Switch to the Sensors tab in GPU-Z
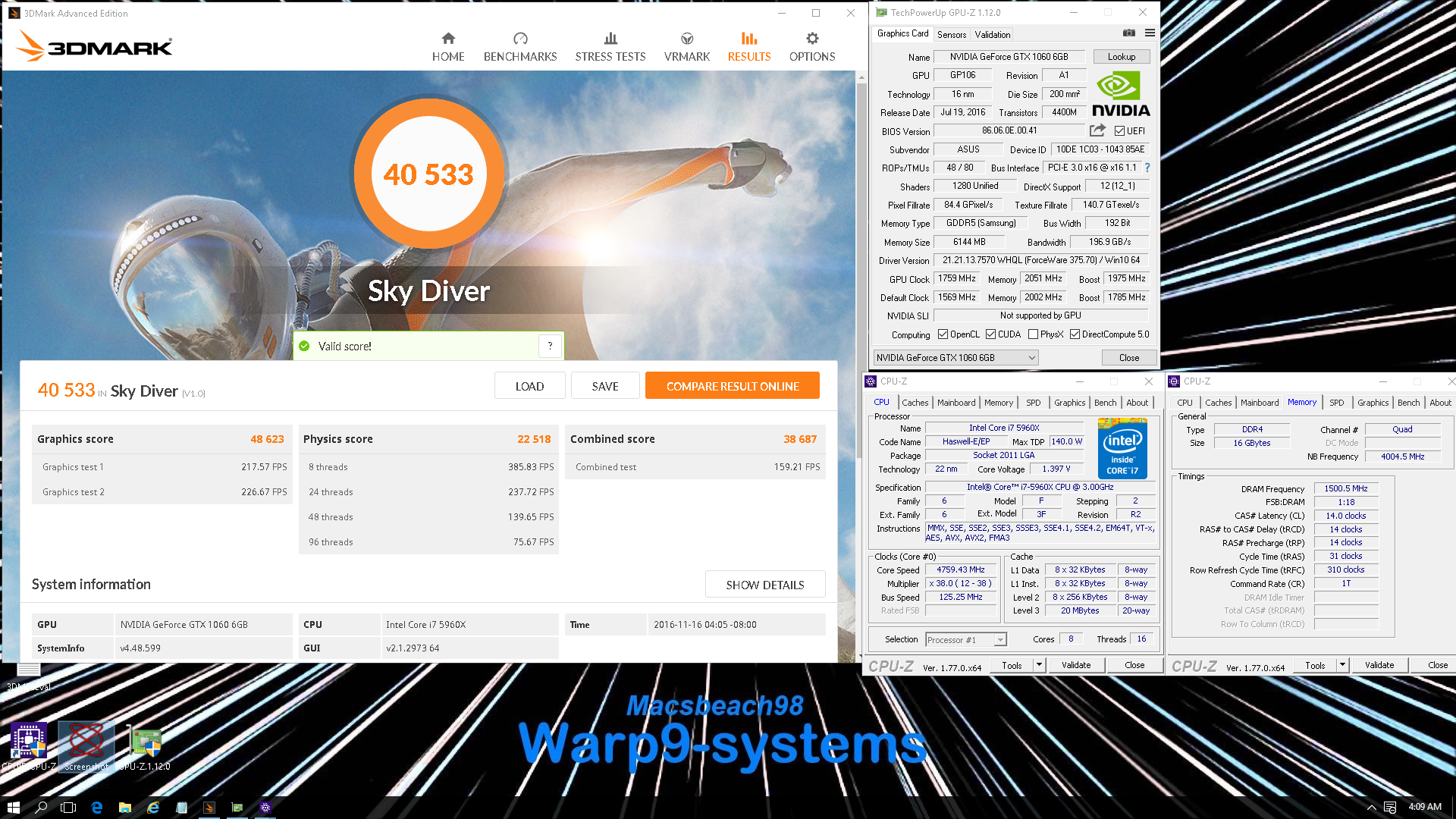Screen dimensions: 1456x819 [952, 35]
